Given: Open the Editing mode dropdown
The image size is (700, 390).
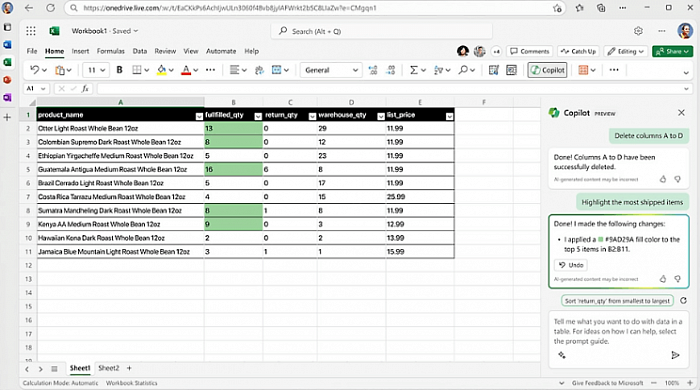Looking at the screenshot, I should (625, 51).
